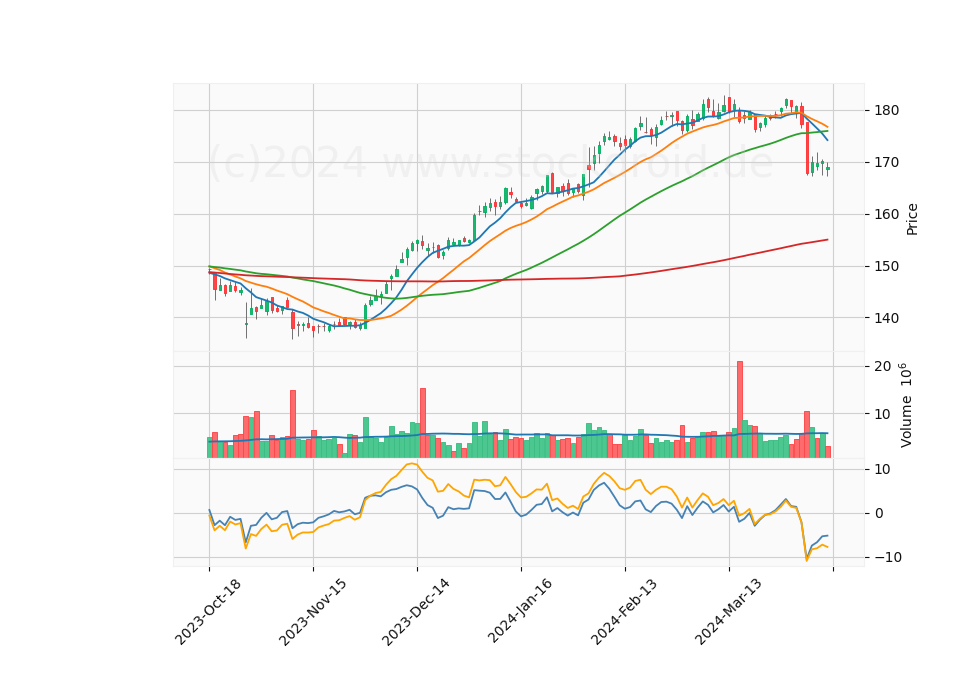Click the volume axis value 10

point(883,414)
